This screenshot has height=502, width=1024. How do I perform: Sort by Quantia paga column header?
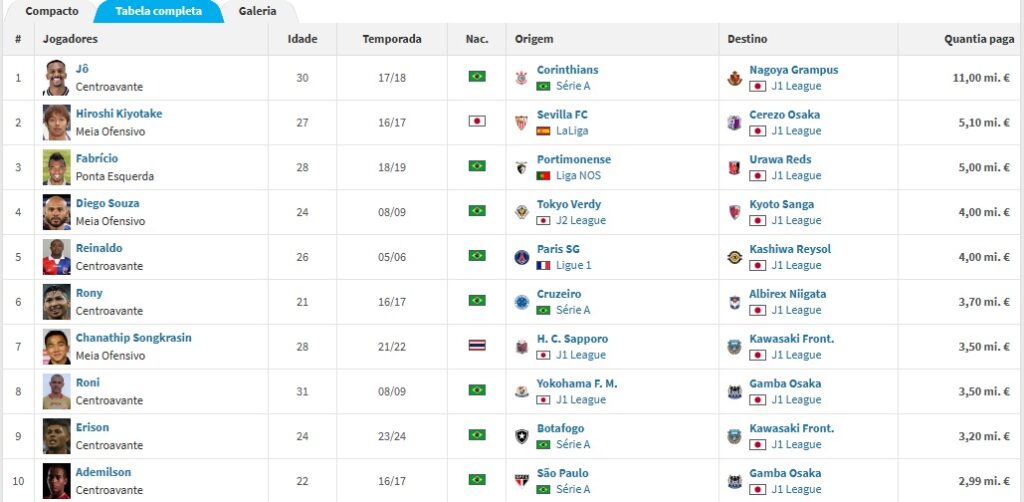[979, 39]
